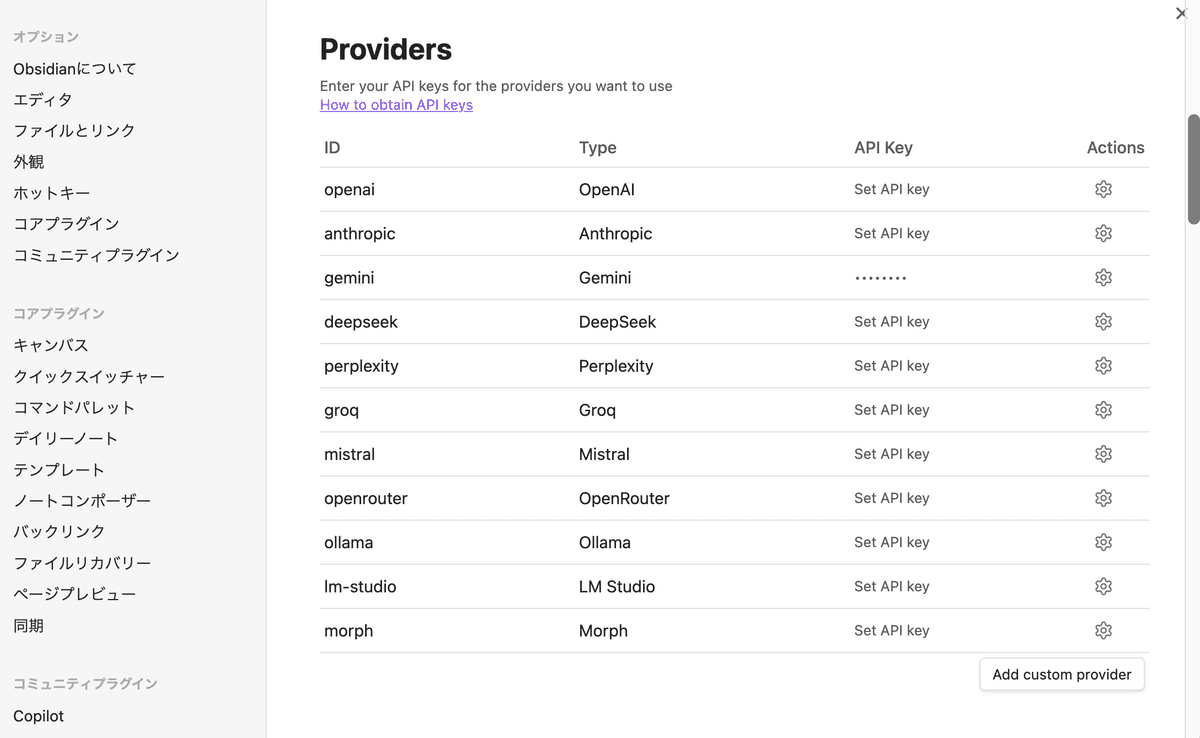Open settings gear for openai provider
Image resolution: width=1200 pixels, height=738 pixels.
point(1103,189)
